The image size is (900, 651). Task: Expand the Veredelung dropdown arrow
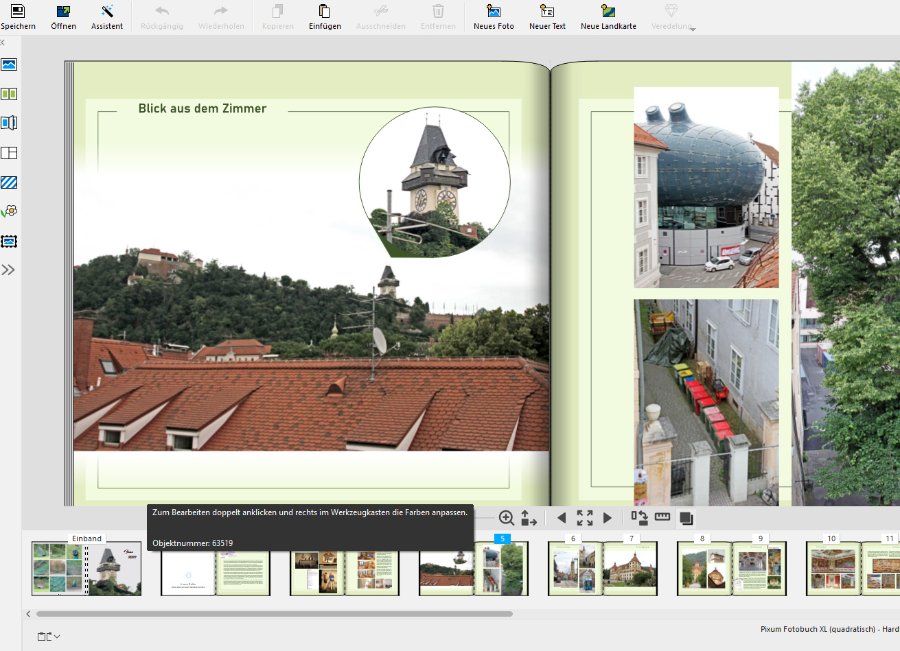coord(693,29)
